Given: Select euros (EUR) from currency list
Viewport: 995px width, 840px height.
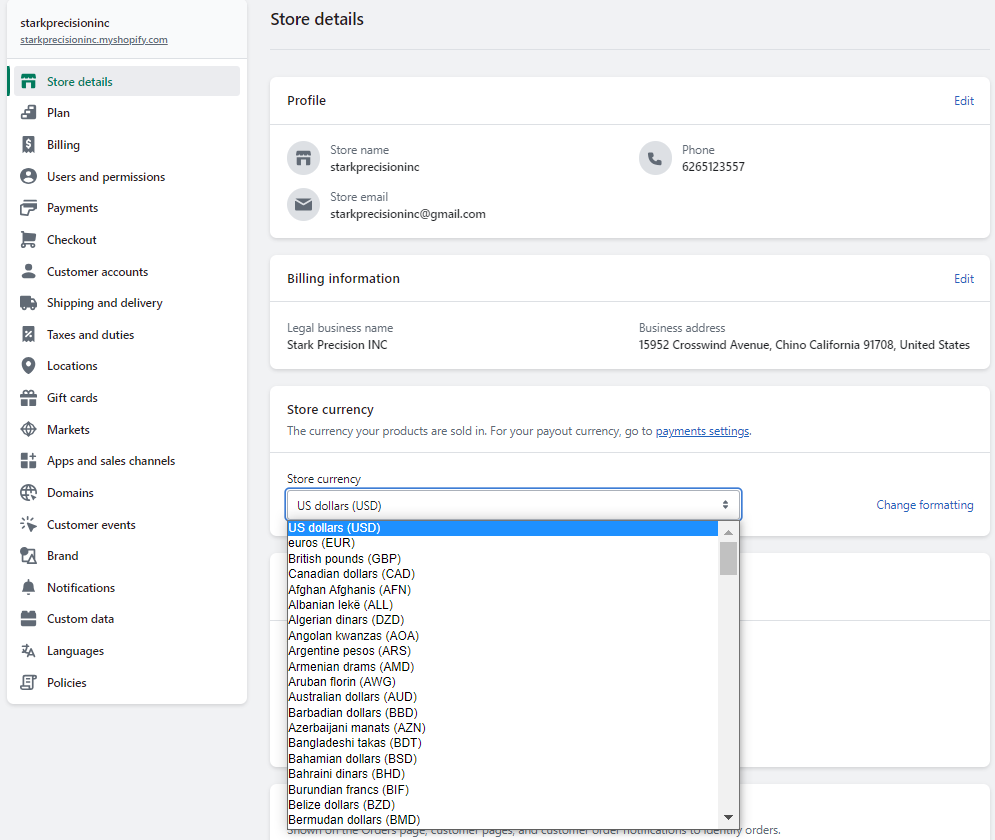Looking at the screenshot, I should (x=503, y=543).
